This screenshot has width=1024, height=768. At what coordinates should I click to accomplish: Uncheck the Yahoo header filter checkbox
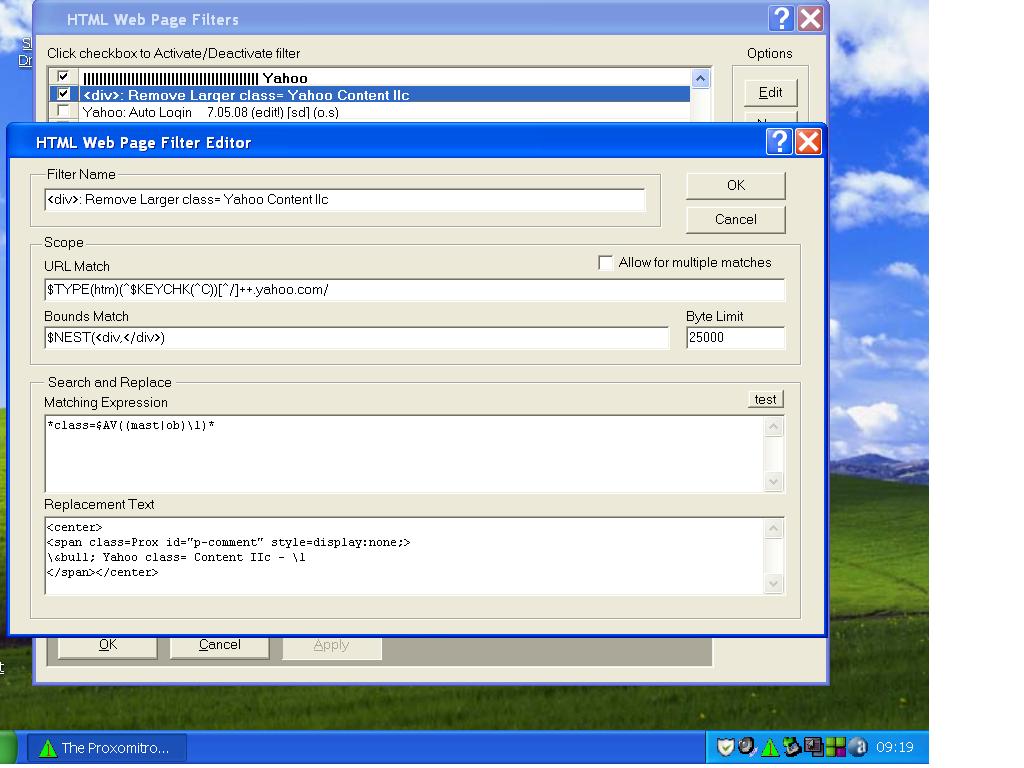click(64, 77)
